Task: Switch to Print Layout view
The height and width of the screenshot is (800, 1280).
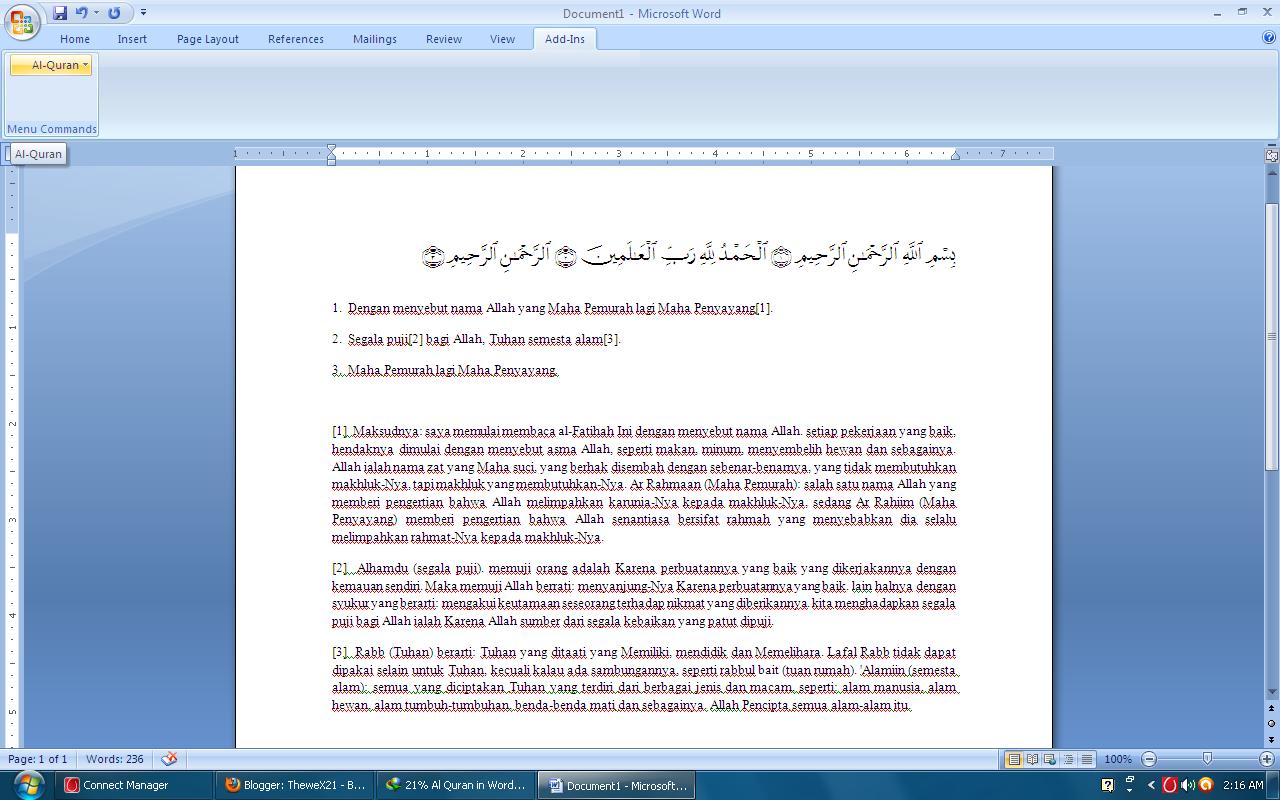Action: [1014, 760]
